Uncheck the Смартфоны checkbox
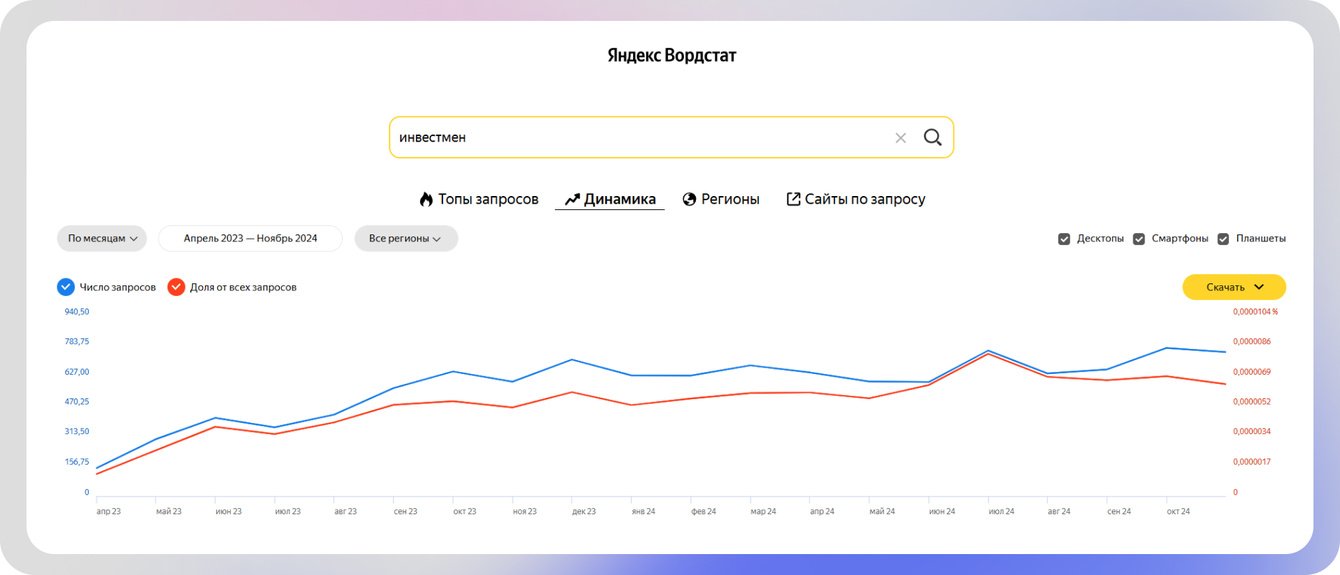This screenshot has height=575, width=1340. tap(1139, 239)
